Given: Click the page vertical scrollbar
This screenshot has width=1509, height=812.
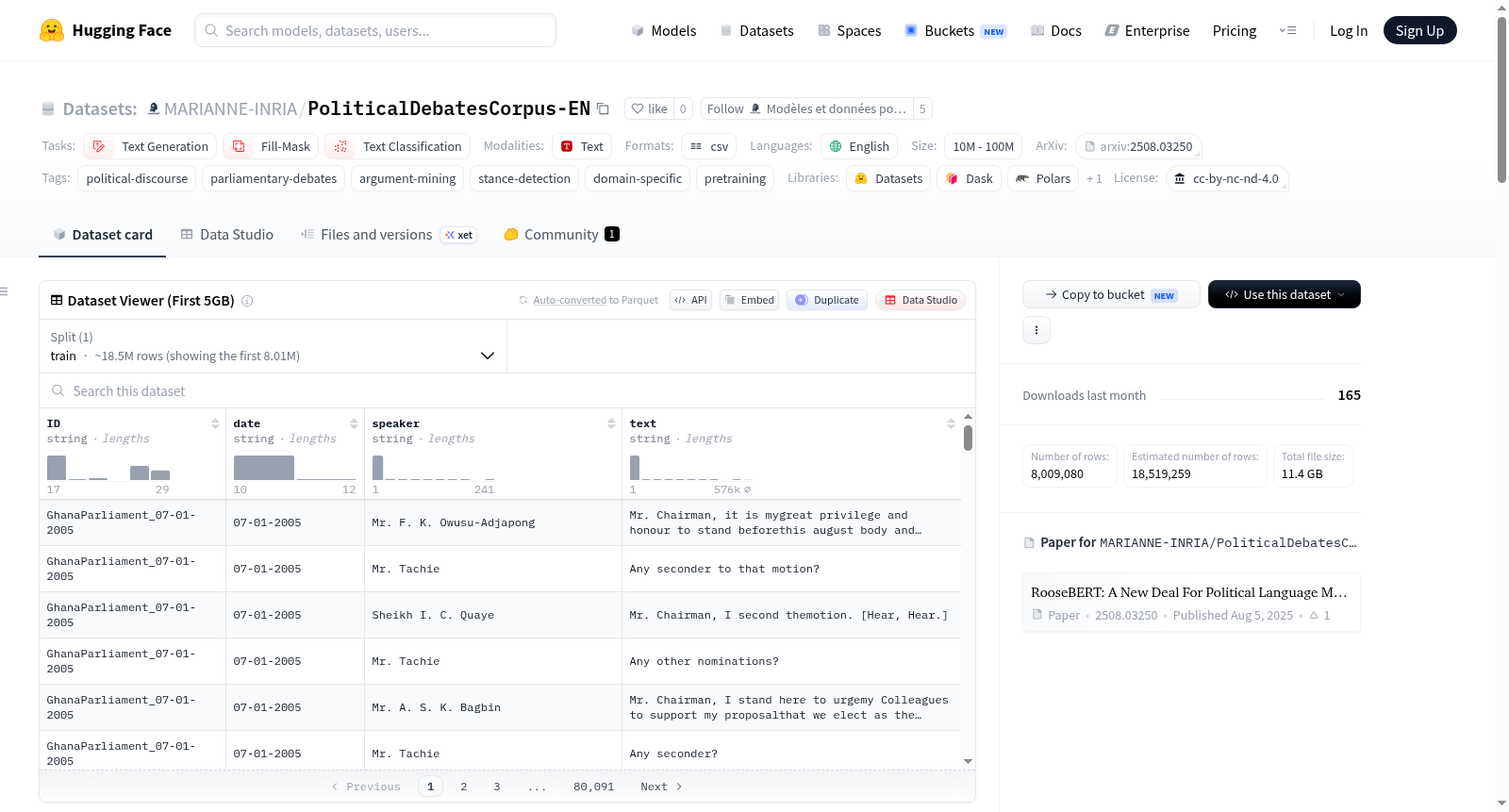Looking at the screenshot, I should coord(1502,100).
